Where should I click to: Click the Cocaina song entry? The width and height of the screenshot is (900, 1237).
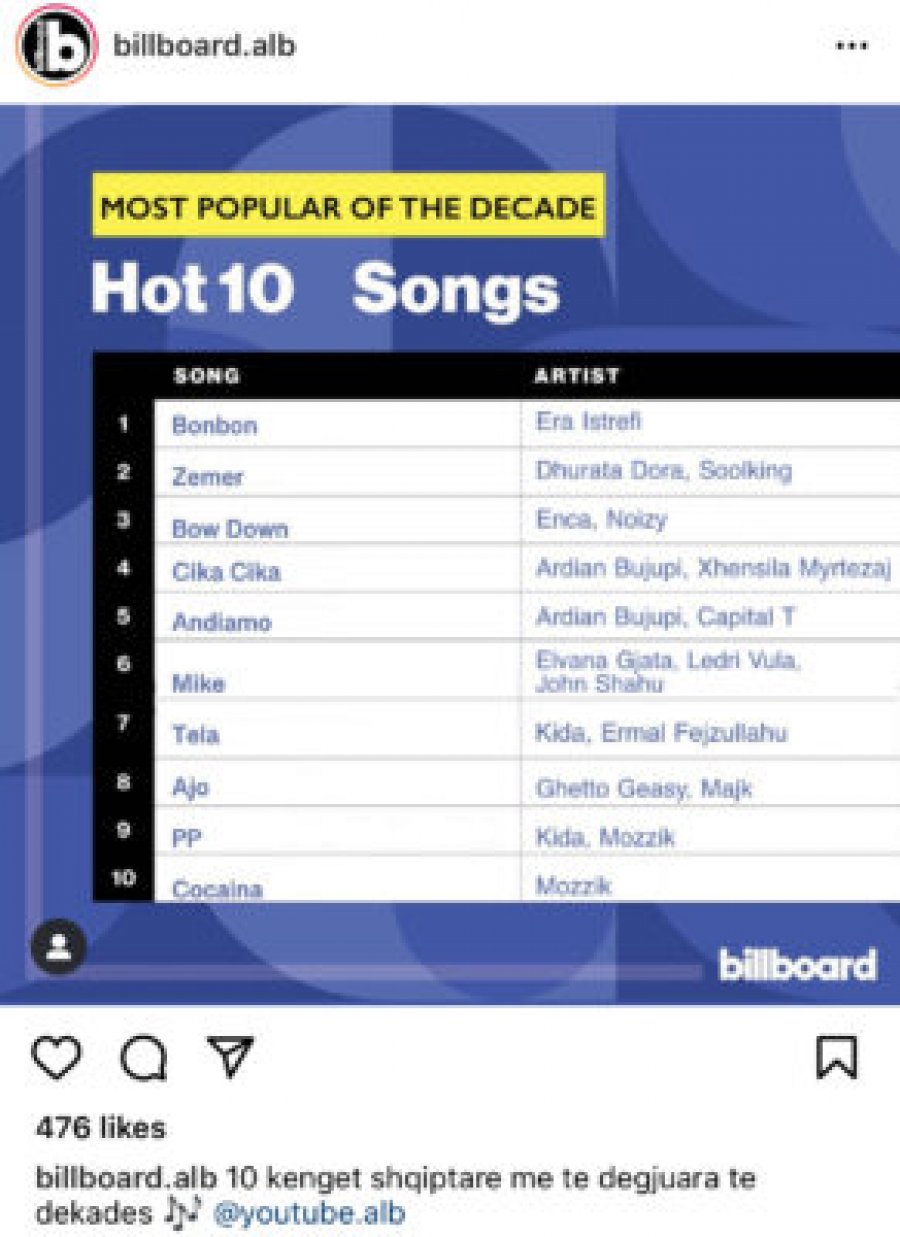pos(217,888)
